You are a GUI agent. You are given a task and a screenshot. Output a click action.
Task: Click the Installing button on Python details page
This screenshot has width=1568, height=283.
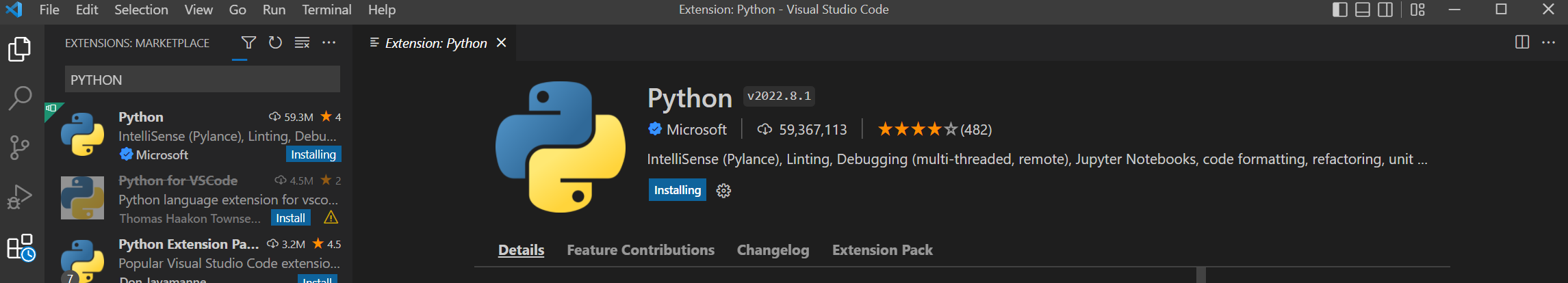tap(678, 190)
